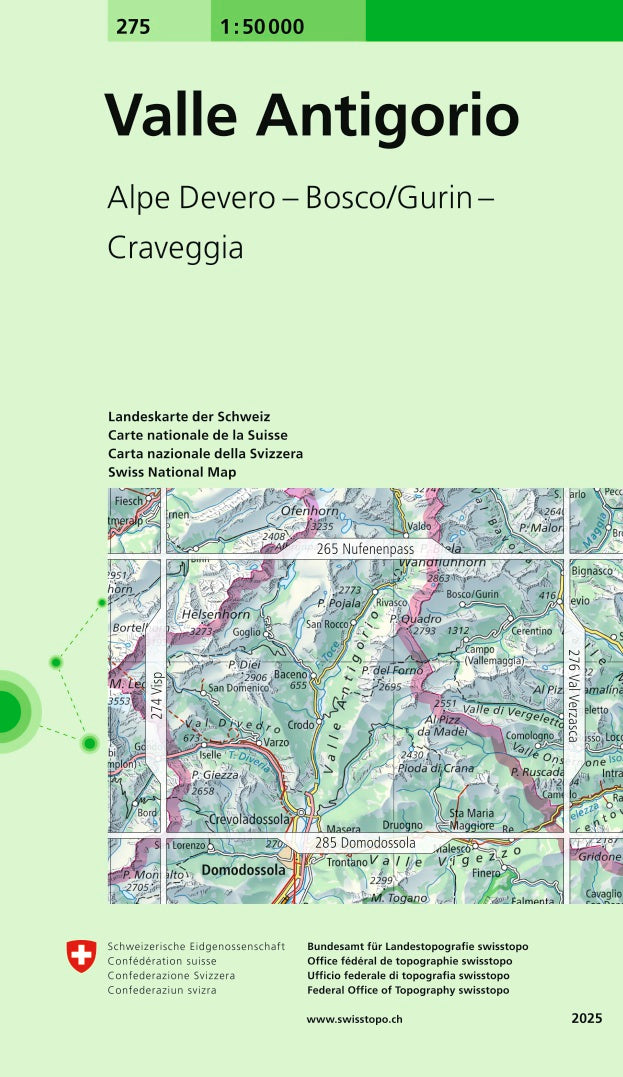Screen dimensions: 623x1077
Task: Click the dark green header bar
Action: click(493, 20)
